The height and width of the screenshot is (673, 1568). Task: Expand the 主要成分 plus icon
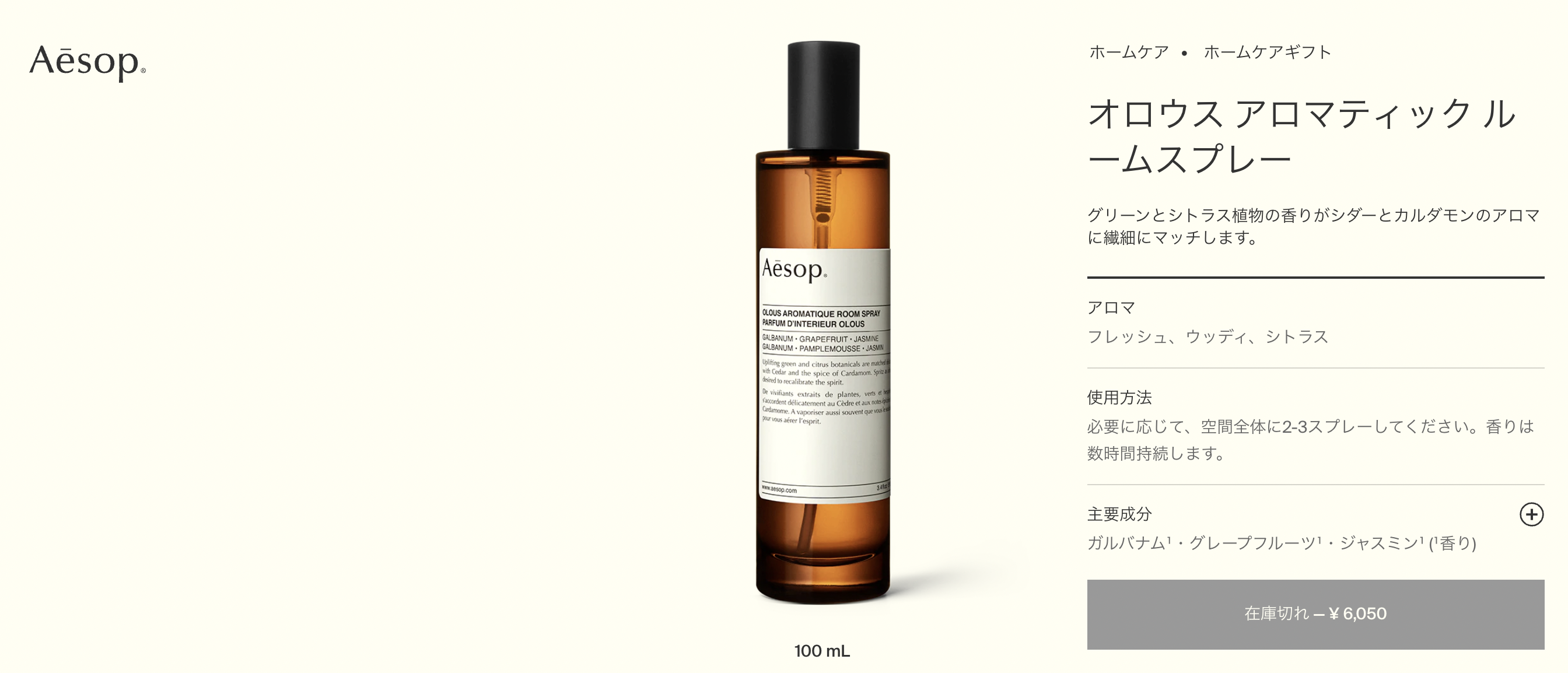[1531, 514]
